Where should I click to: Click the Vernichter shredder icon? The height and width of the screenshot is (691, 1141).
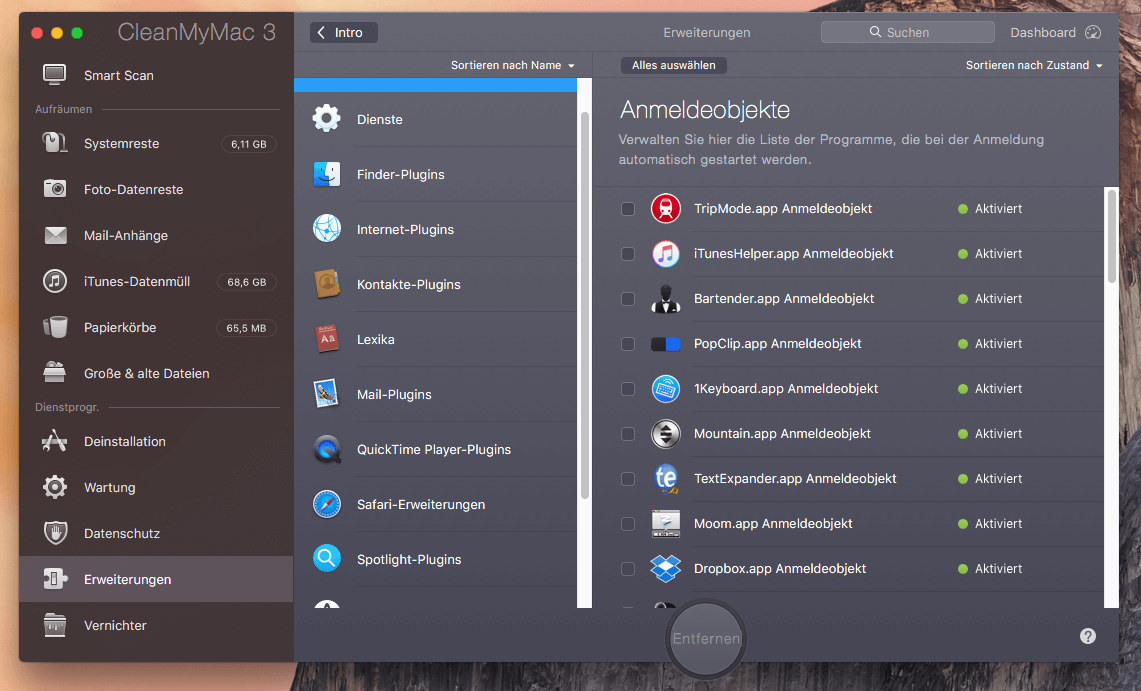coord(55,625)
